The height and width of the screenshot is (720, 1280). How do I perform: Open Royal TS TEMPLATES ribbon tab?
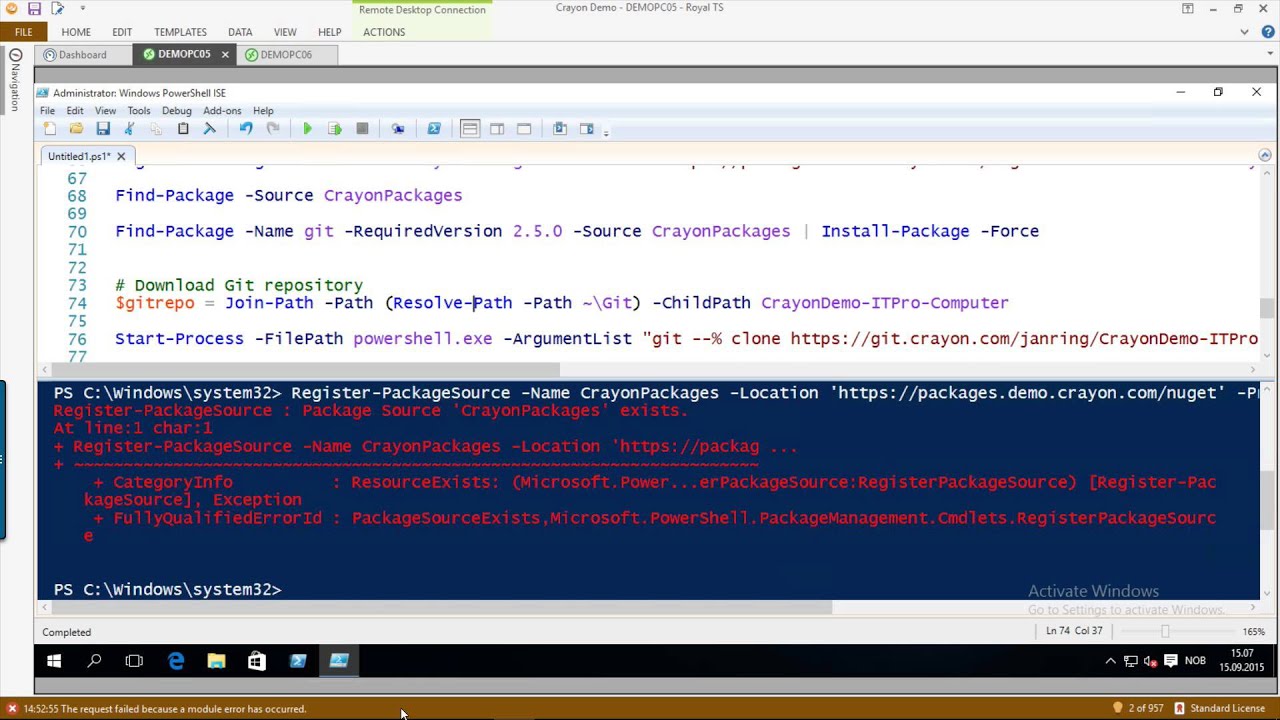pyautogui.click(x=180, y=32)
